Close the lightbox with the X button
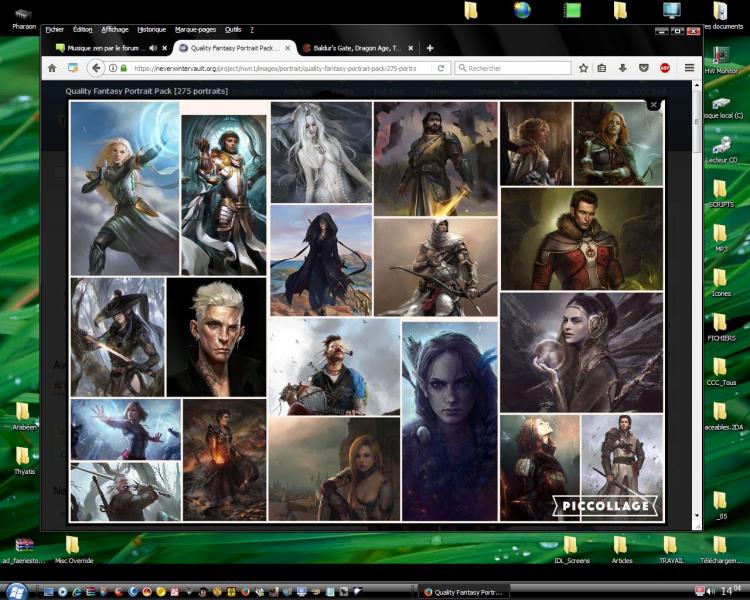The width and height of the screenshot is (750, 600). point(653,105)
